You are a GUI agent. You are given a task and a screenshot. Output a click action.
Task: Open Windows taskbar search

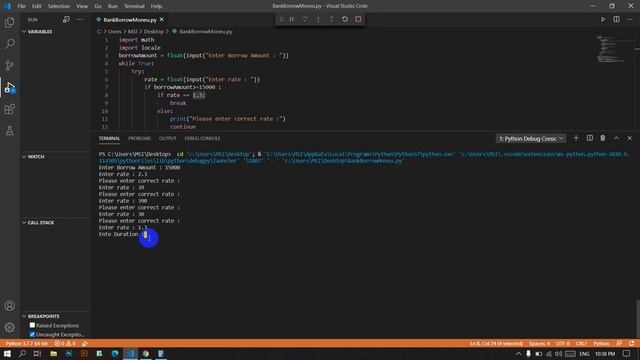coord(22,354)
